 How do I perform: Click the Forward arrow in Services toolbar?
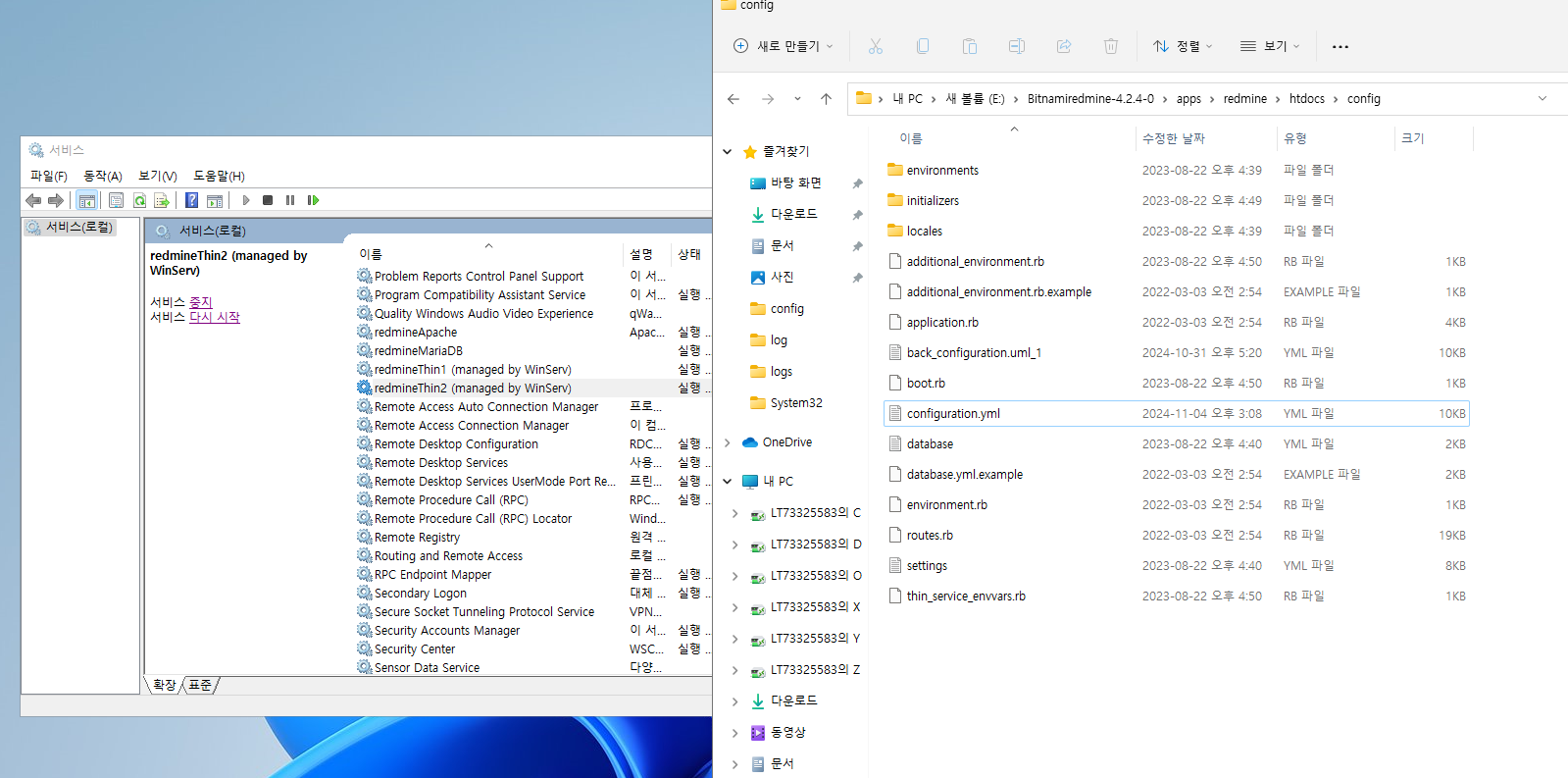56,200
